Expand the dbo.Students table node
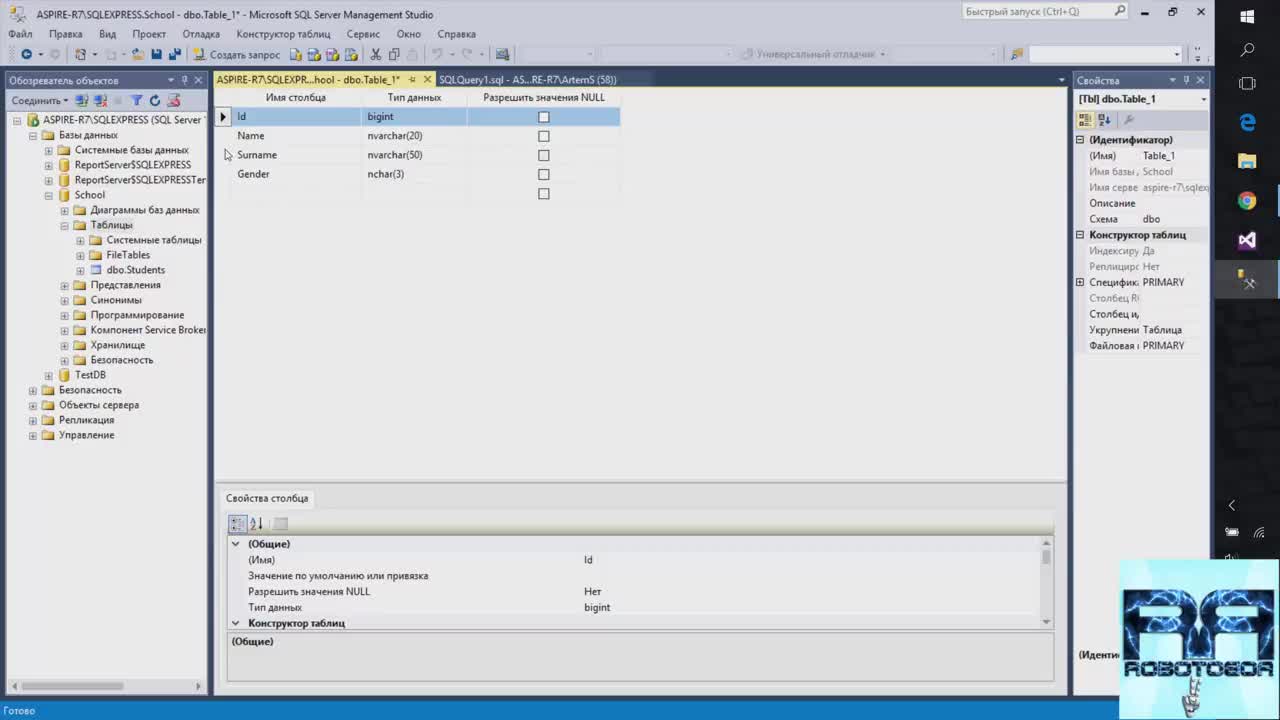 [x=80, y=270]
